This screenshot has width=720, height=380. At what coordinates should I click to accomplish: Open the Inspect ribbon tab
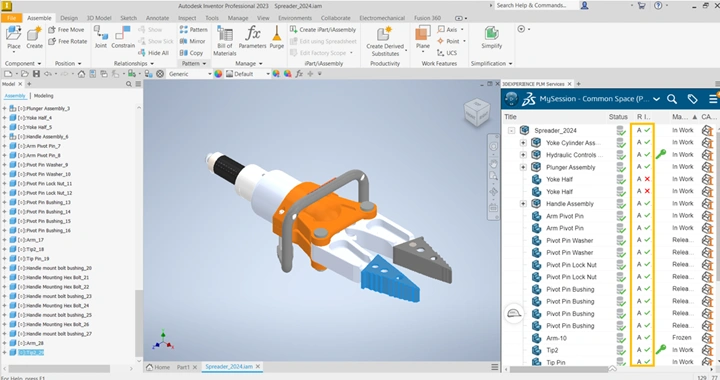point(187,18)
